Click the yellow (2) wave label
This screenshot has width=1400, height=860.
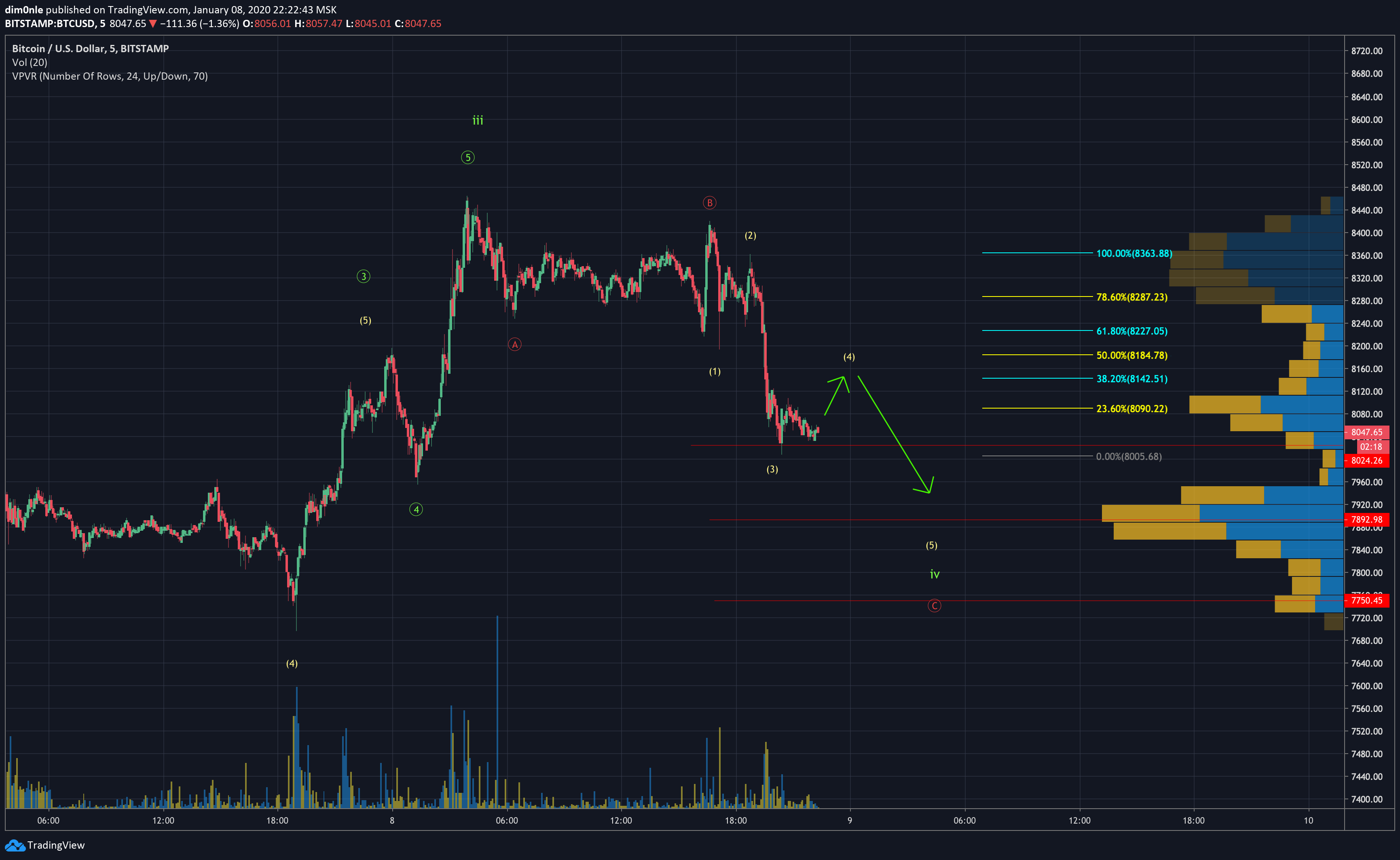(750, 235)
